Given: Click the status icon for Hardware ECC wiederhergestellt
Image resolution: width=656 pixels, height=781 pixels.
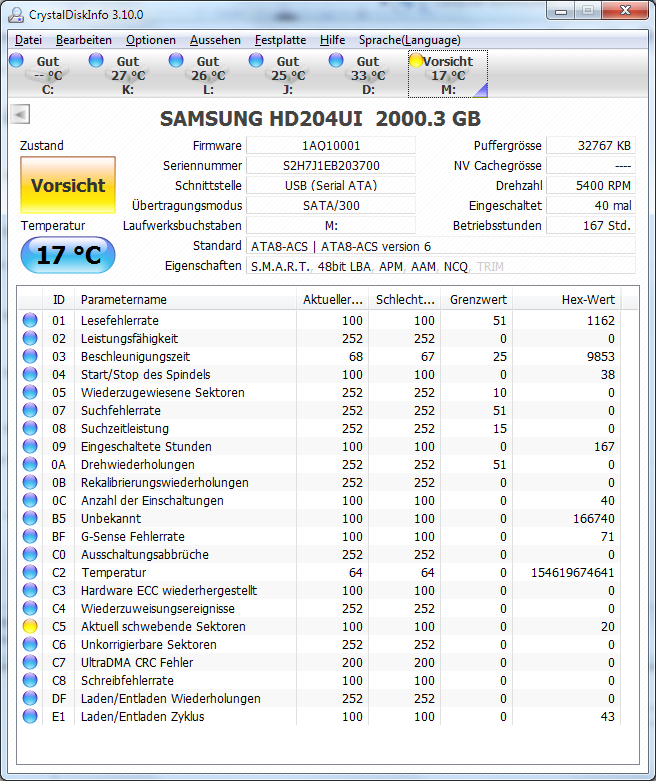Looking at the screenshot, I should point(30,590).
